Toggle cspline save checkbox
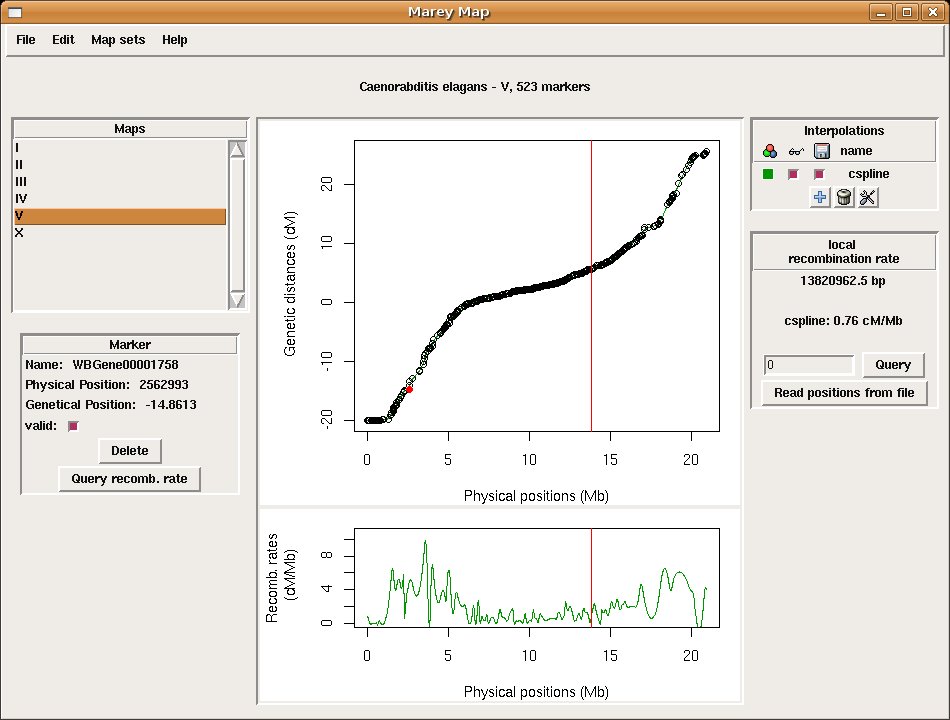 [819, 174]
